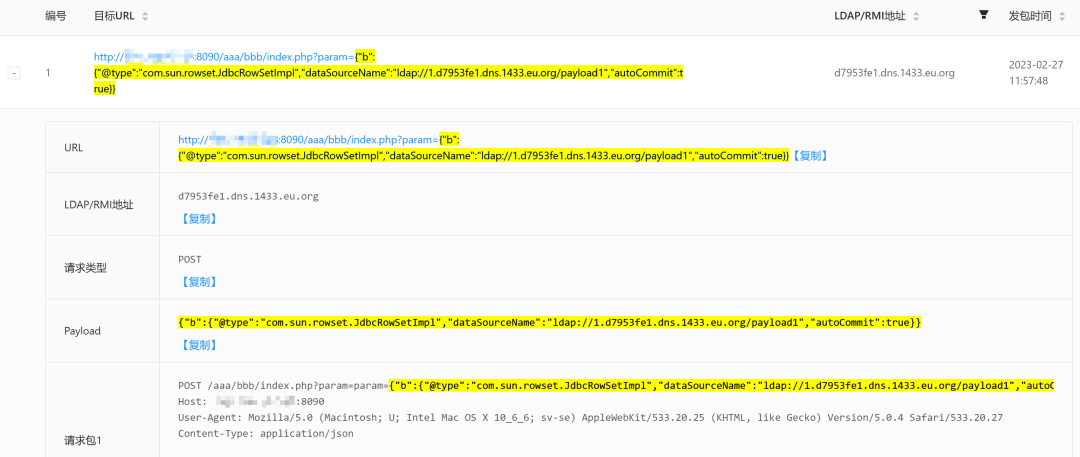This screenshot has width=1080, height=457.
Task: Click the URL label in the detail panel
Action: tap(73, 148)
